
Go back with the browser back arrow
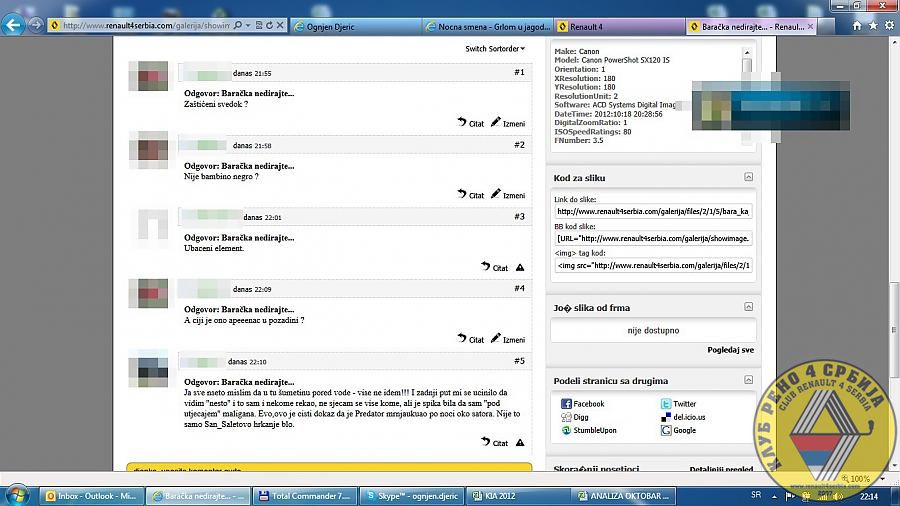pos(13,25)
